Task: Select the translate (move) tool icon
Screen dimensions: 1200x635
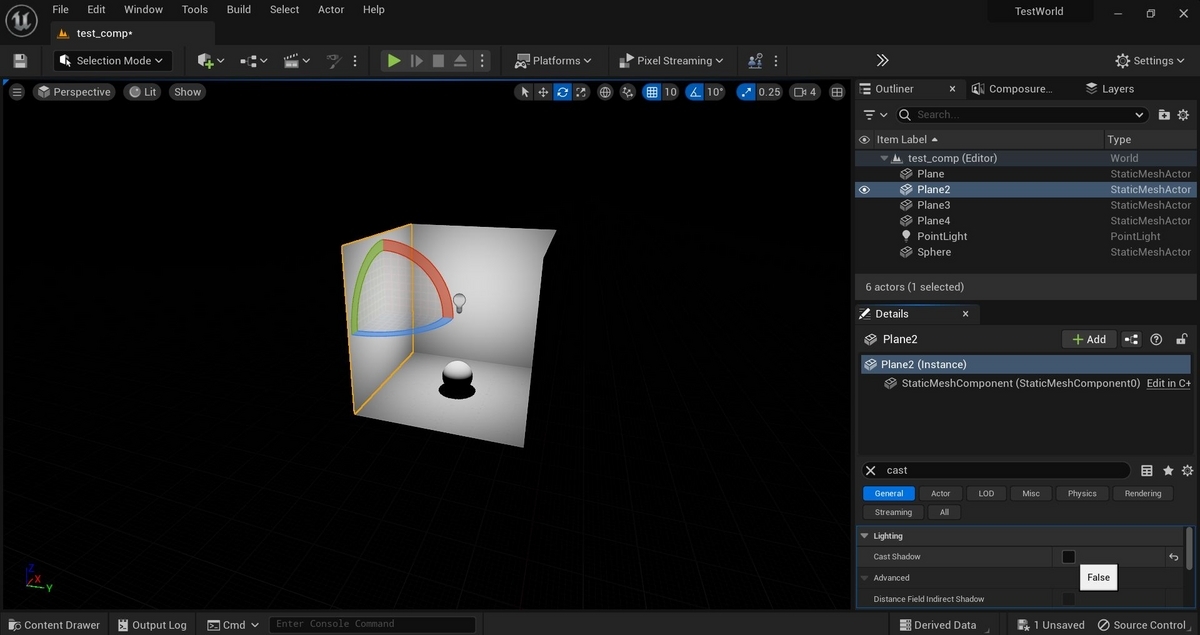Action: tap(543, 92)
